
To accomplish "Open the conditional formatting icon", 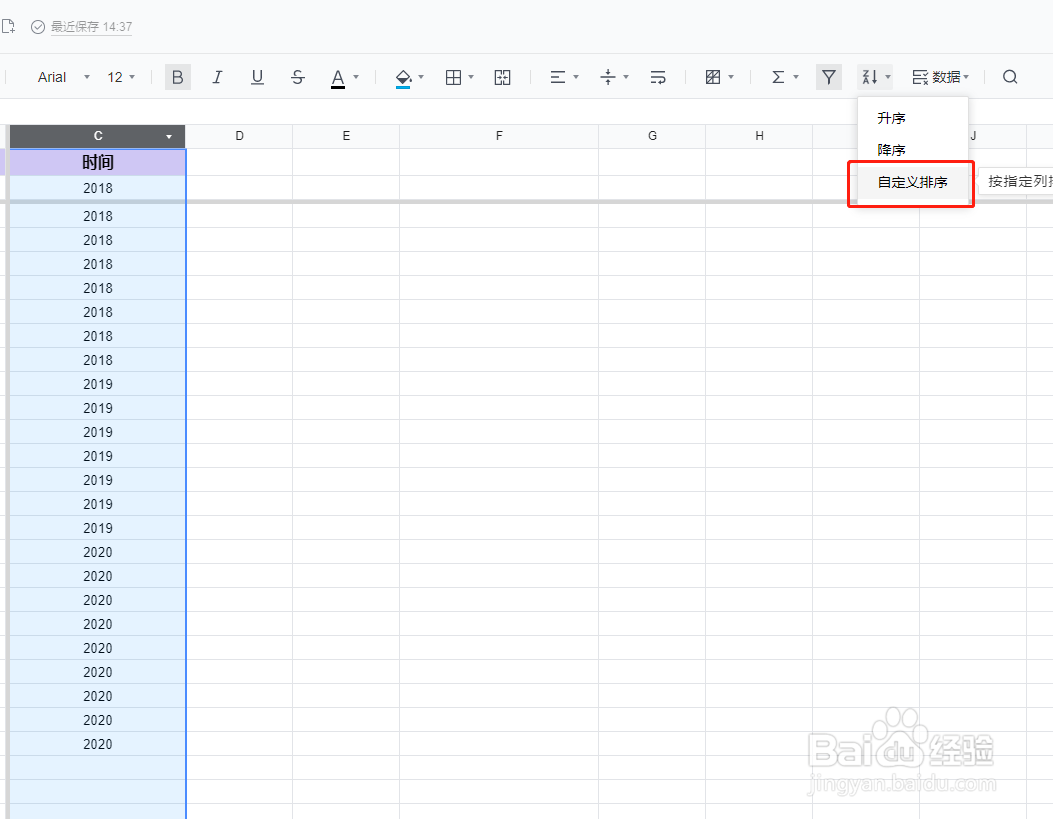I will (x=713, y=77).
